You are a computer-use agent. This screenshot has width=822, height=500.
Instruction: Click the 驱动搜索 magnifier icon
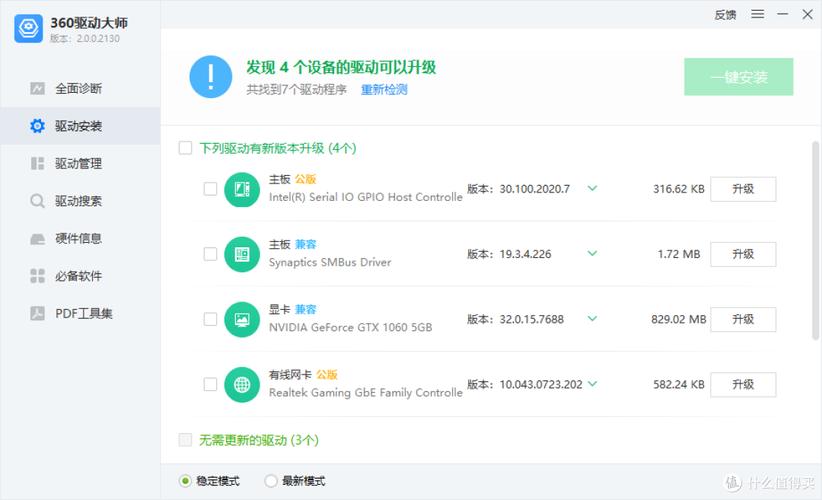point(37,201)
